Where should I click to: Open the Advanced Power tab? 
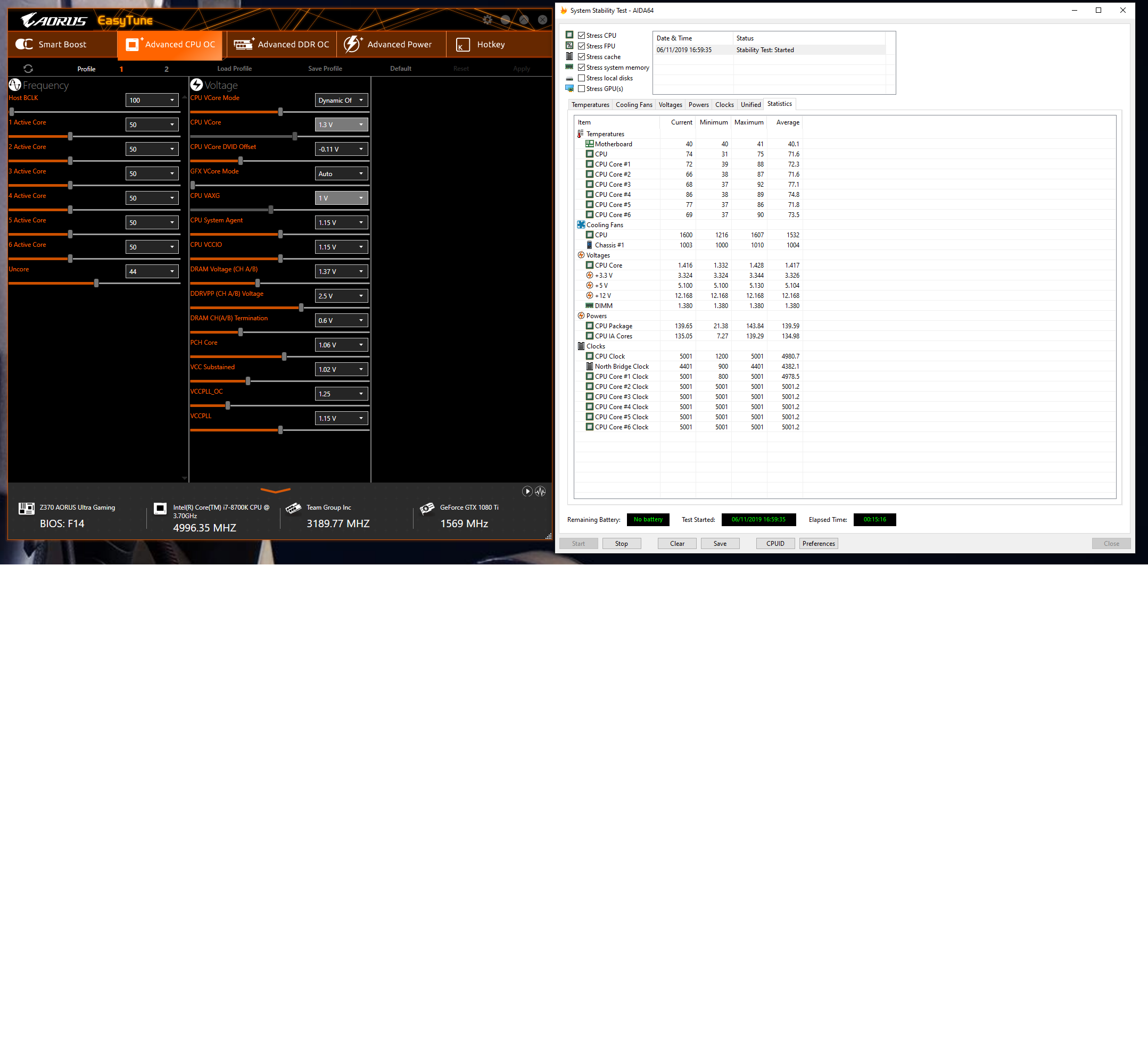(x=391, y=44)
